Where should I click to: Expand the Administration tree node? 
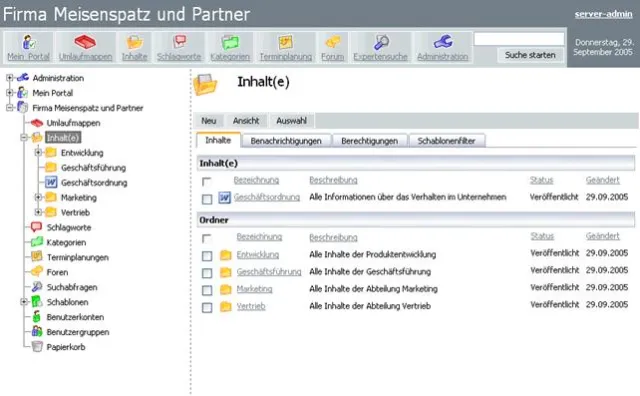[x=9, y=78]
